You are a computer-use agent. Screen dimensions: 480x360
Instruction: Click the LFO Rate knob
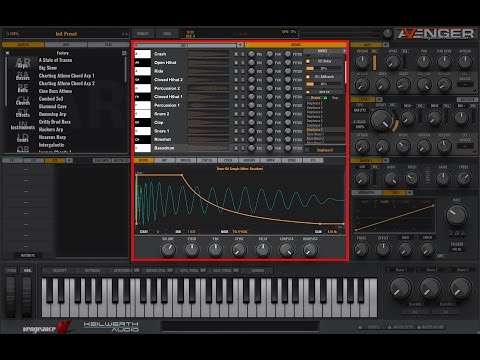(x=457, y=215)
